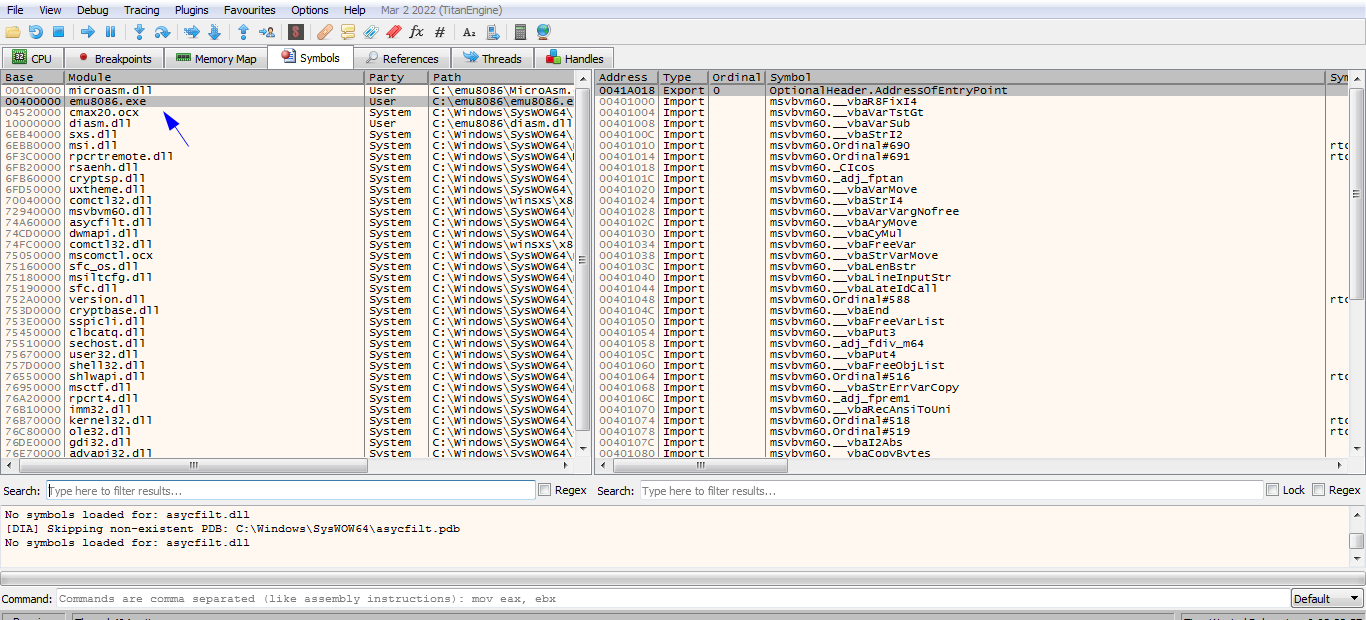This screenshot has width=1366, height=620.
Task: Expand the Tracing menu
Action: [x=141, y=10]
